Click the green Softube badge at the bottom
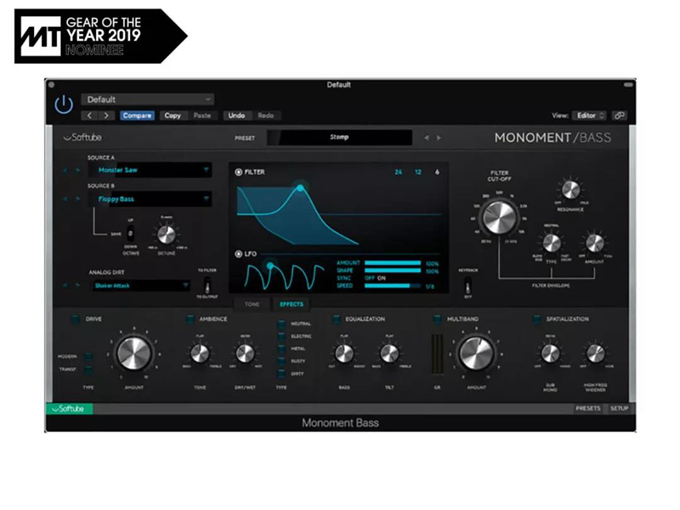The image size is (680, 510). [x=69, y=409]
